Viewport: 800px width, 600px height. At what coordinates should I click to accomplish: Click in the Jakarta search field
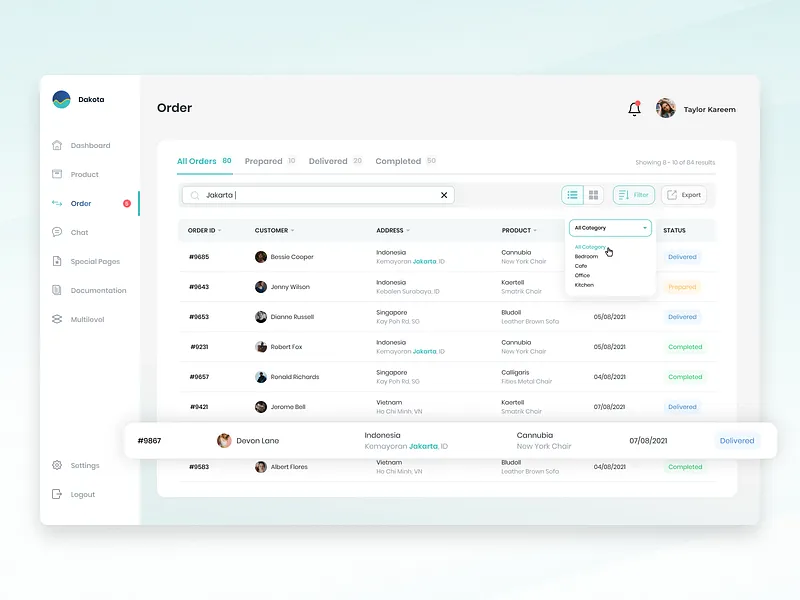(318, 195)
